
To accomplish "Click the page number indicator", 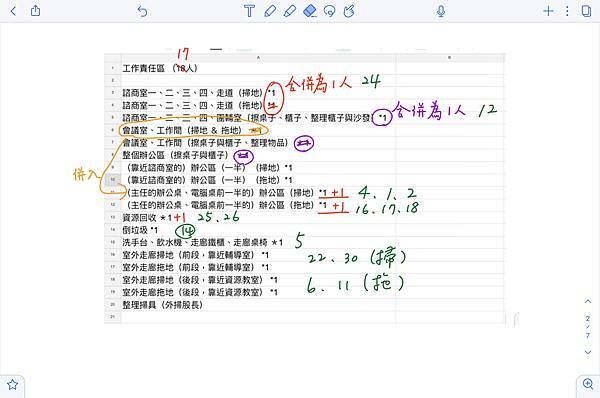I will [588, 326].
